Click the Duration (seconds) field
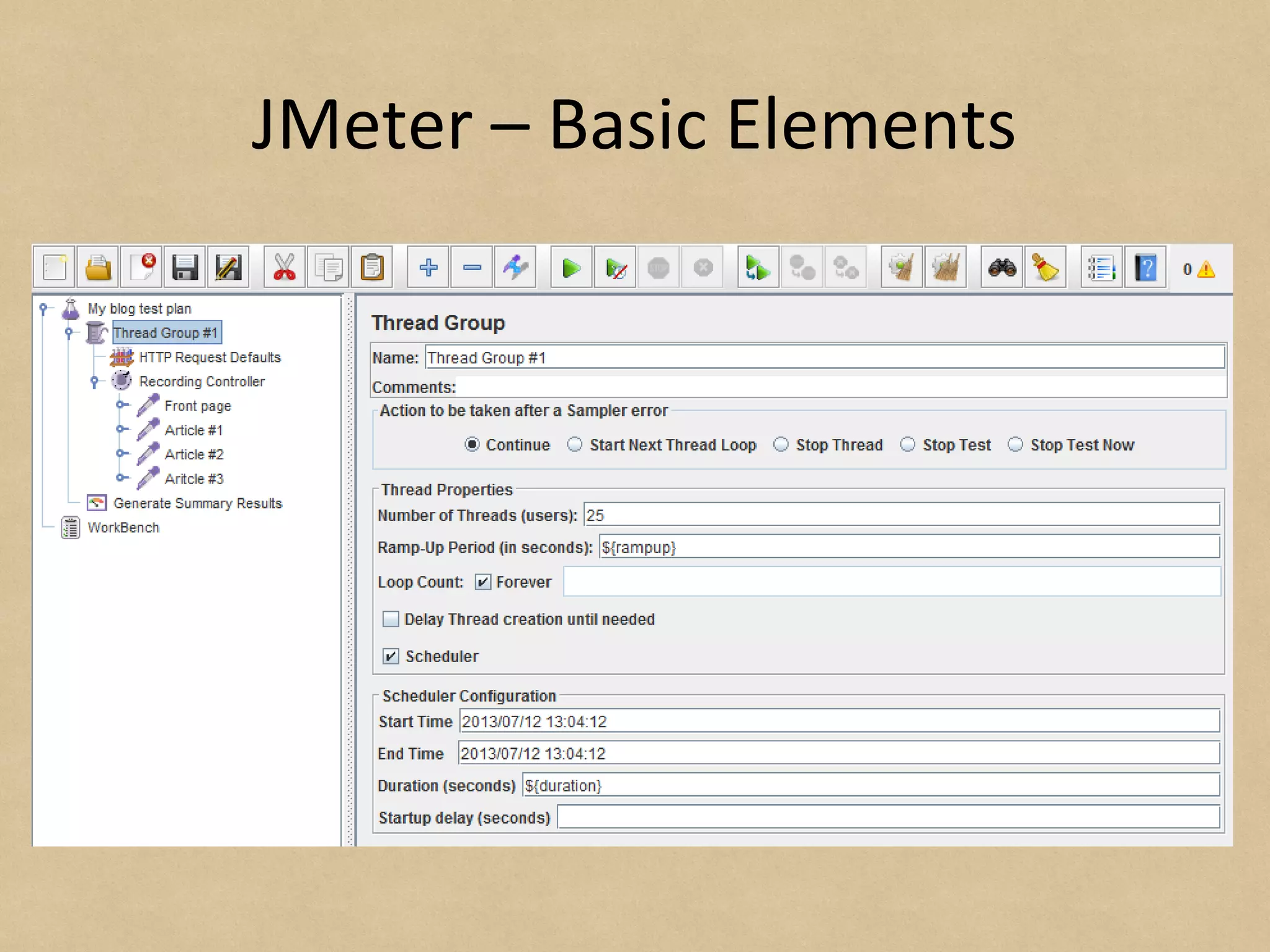The image size is (1270, 952). pyautogui.click(x=871, y=785)
